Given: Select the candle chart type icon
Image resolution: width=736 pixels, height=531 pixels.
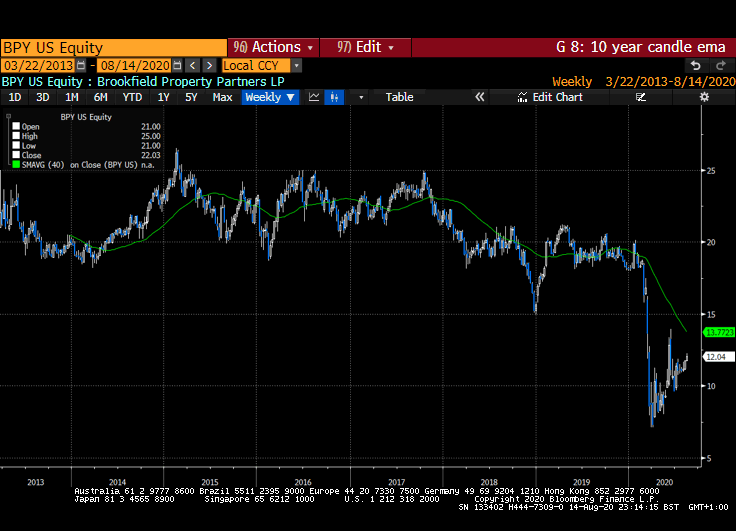Looking at the screenshot, I should [x=334, y=97].
